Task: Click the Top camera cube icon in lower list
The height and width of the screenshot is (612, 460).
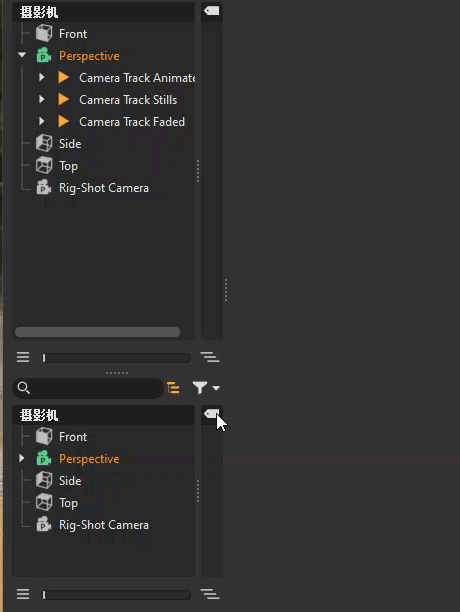Action: click(44, 502)
